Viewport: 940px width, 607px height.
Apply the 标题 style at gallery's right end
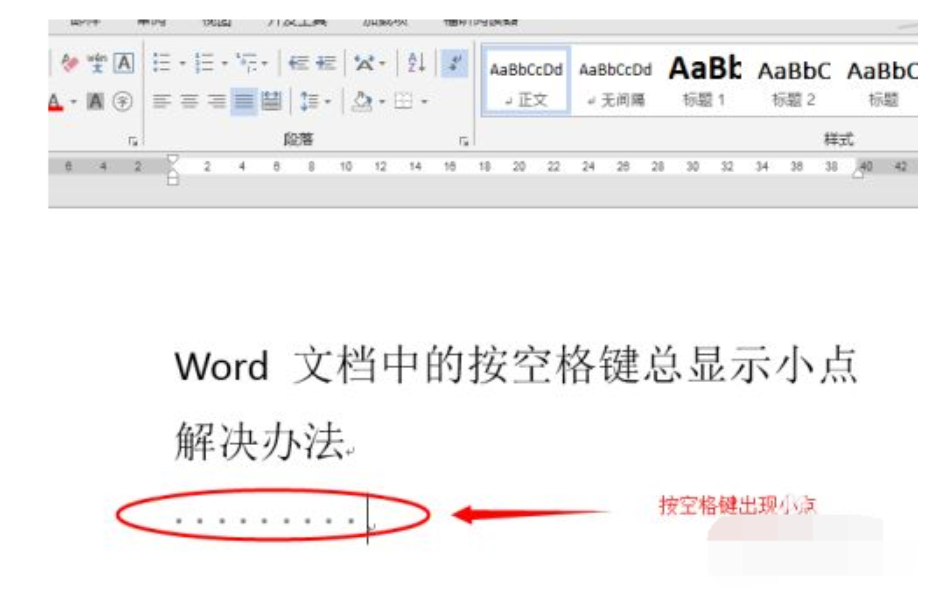point(882,81)
